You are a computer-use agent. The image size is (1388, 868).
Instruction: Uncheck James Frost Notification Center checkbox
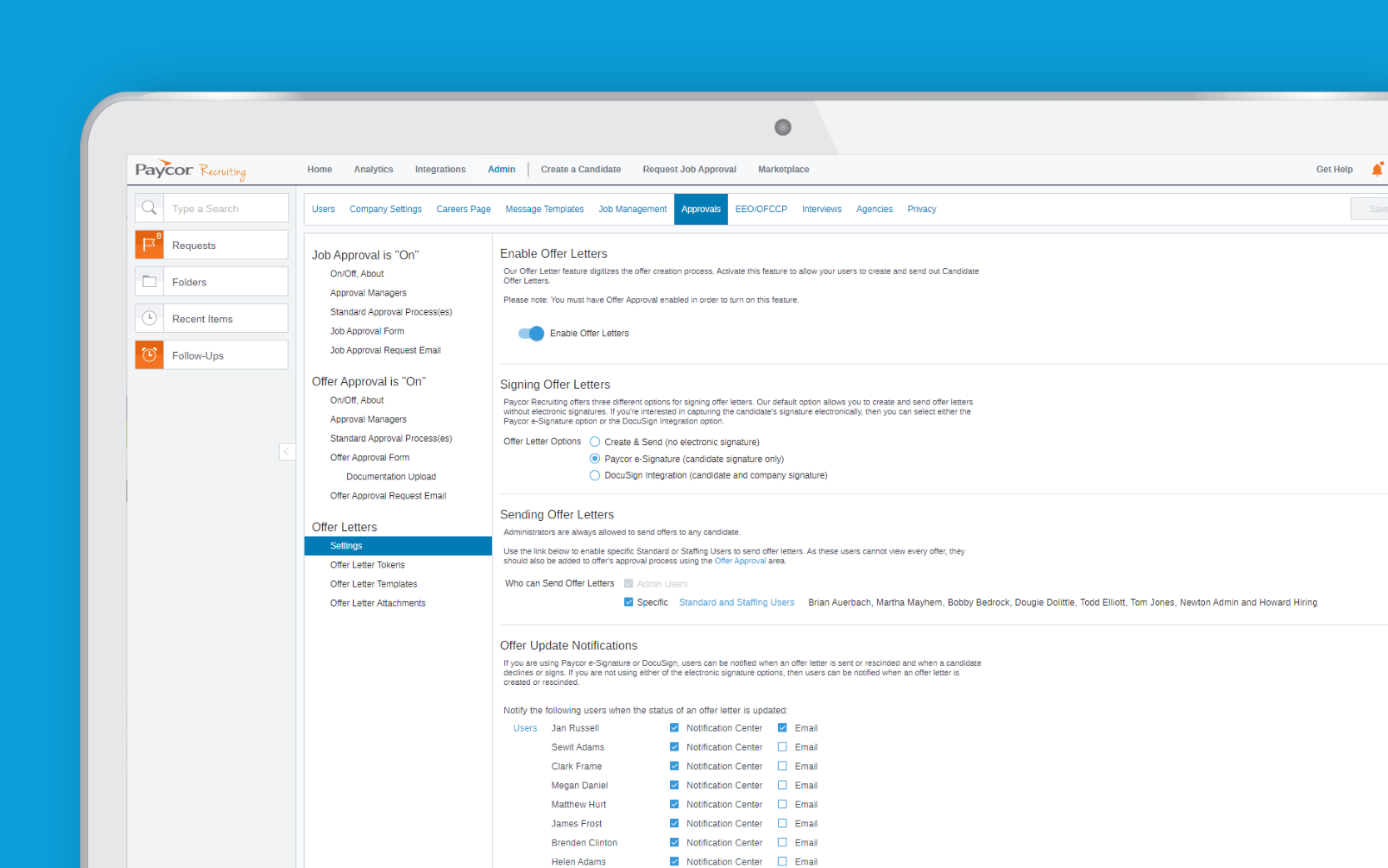coord(674,823)
